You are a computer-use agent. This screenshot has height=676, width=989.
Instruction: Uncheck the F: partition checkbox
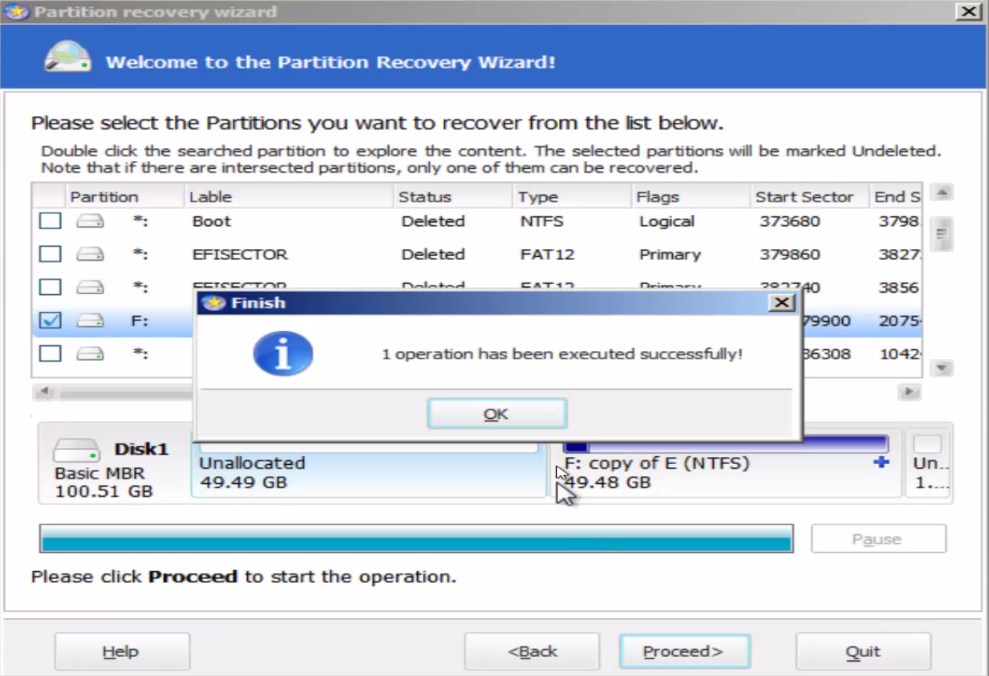coord(50,320)
